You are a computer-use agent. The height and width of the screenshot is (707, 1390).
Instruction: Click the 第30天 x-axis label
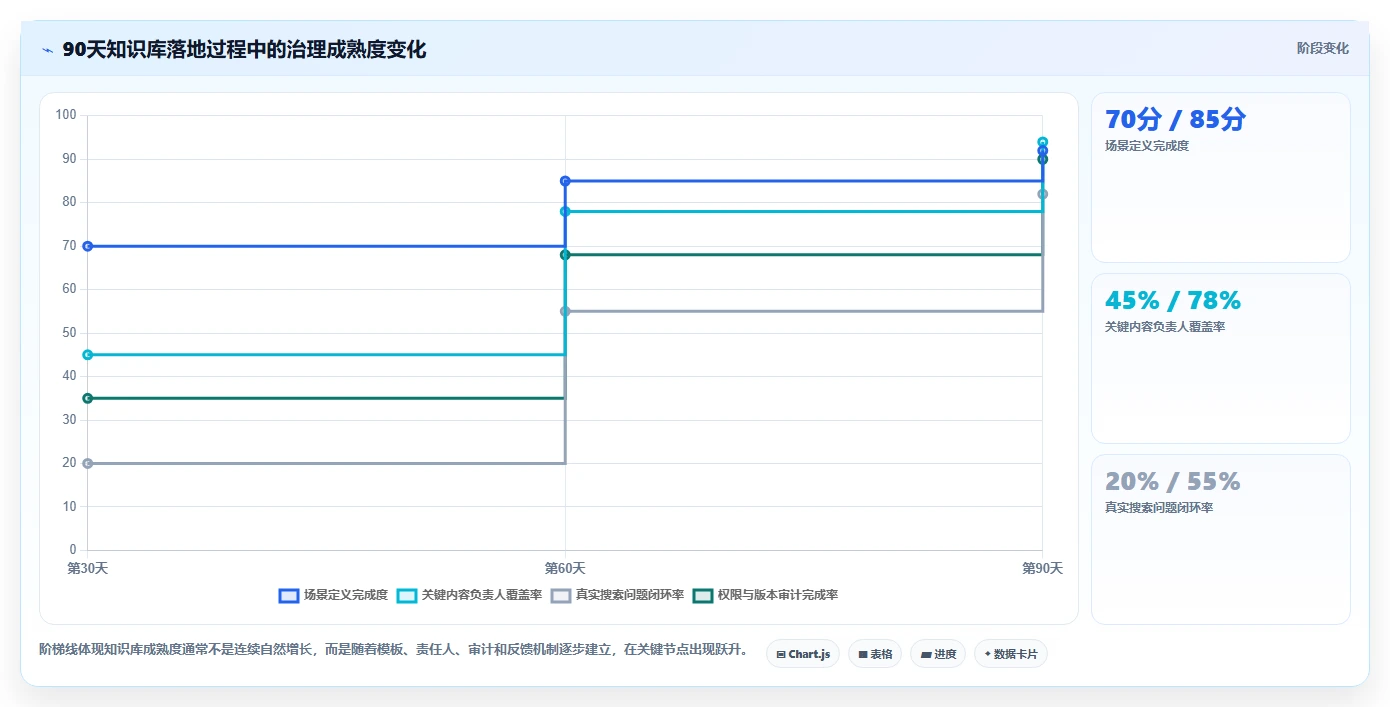(88, 568)
